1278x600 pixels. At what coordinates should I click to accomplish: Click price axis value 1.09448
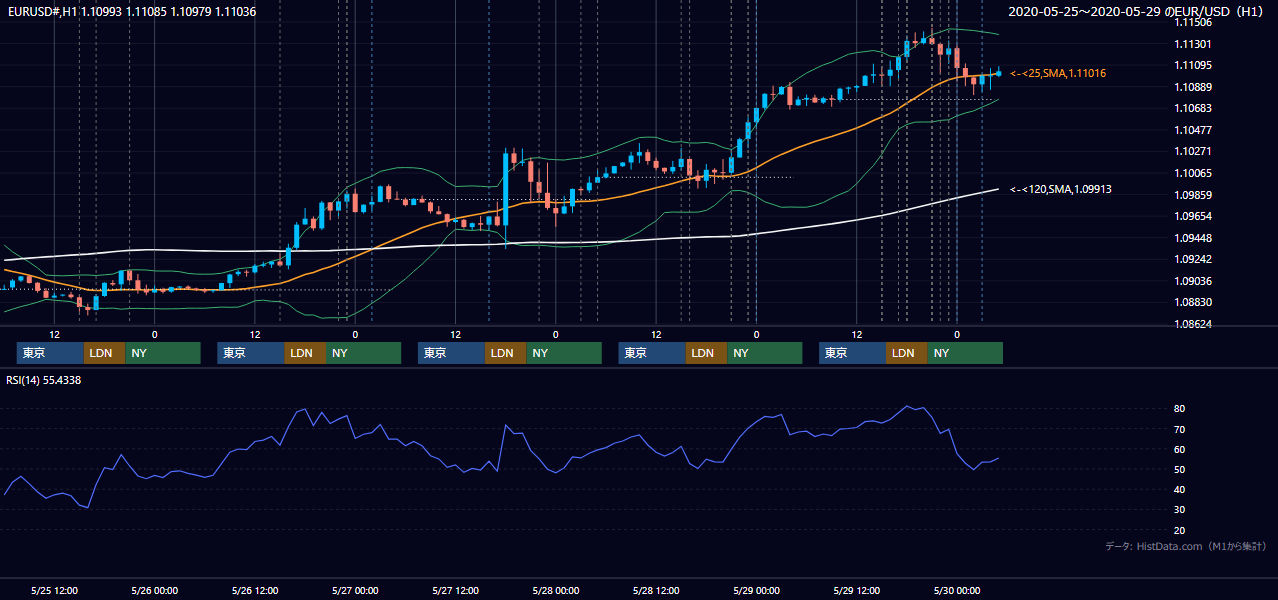coord(1193,238)
